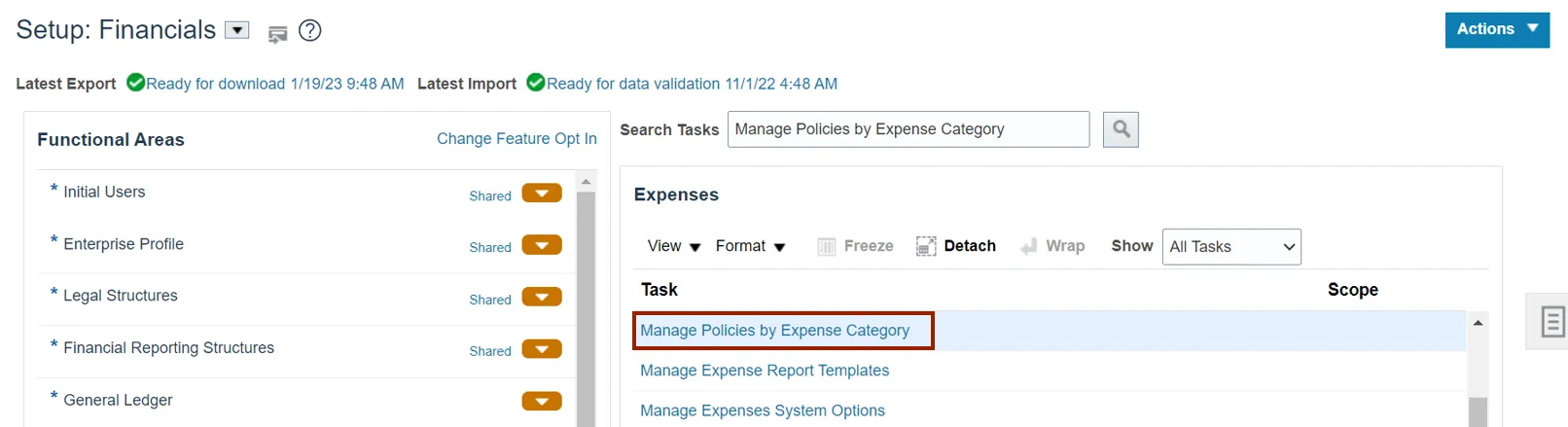This screenshot has width=1568, height=427.
Task: Click the Wrap text icon
Action: click(1029, 247)
